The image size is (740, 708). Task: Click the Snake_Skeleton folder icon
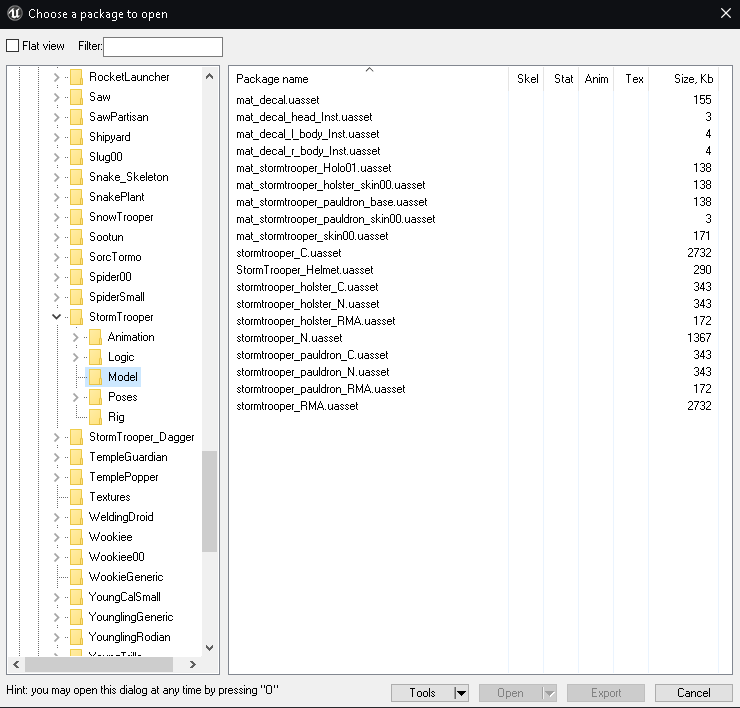[x=76, y=177]
